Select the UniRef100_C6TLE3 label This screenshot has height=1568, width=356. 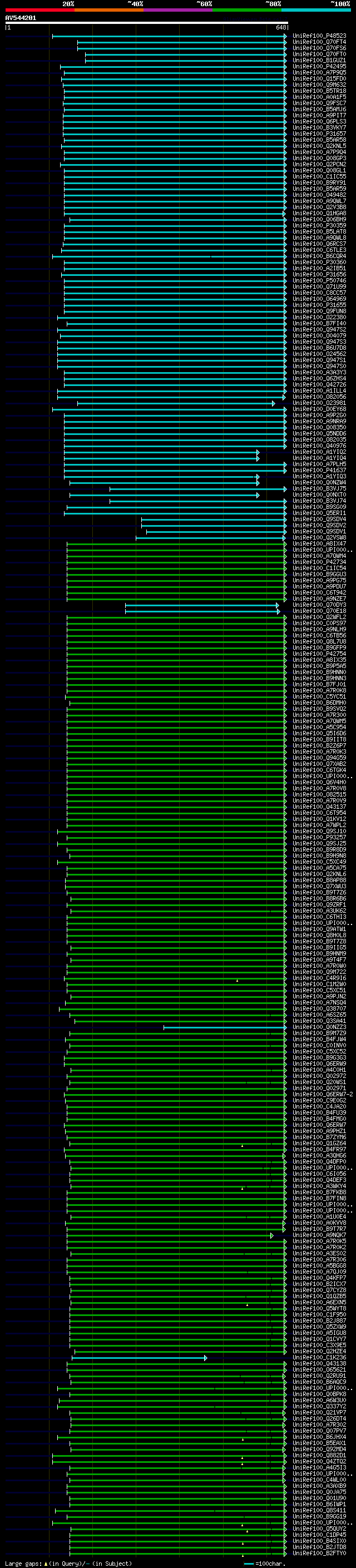point(319,250)
